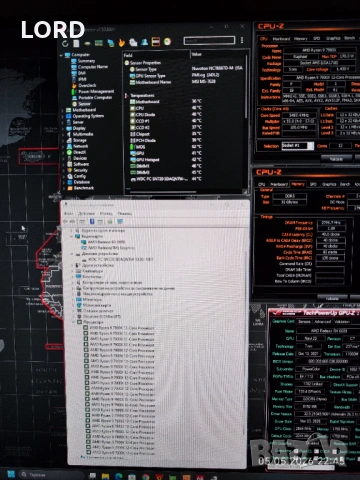This screenshot has width=360, height=480.
Task: Open the Report page icon in AIDA64
Action: click(x=76, y=43)
